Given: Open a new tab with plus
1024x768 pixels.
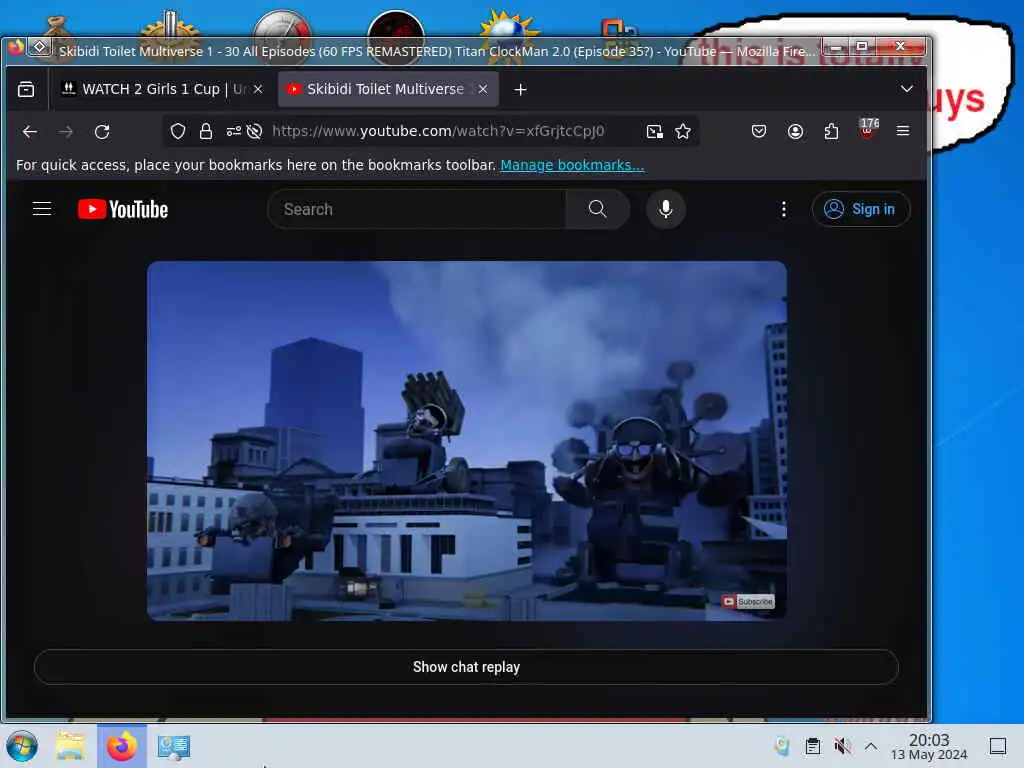Looking at the screenshot, I should (x=520, y=89).
